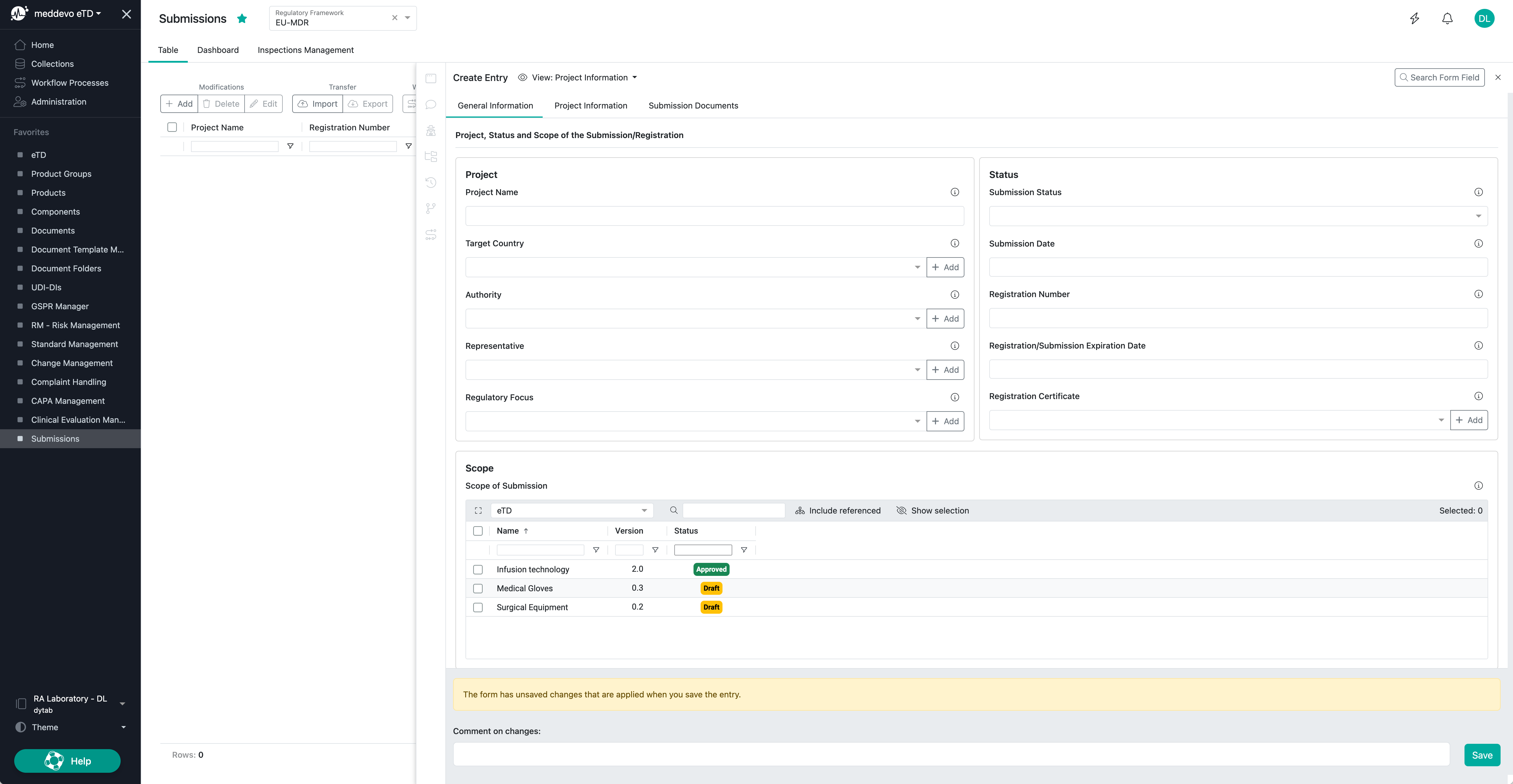
Task: Check the Medical Gloves row checkbox
Action: 478,588
